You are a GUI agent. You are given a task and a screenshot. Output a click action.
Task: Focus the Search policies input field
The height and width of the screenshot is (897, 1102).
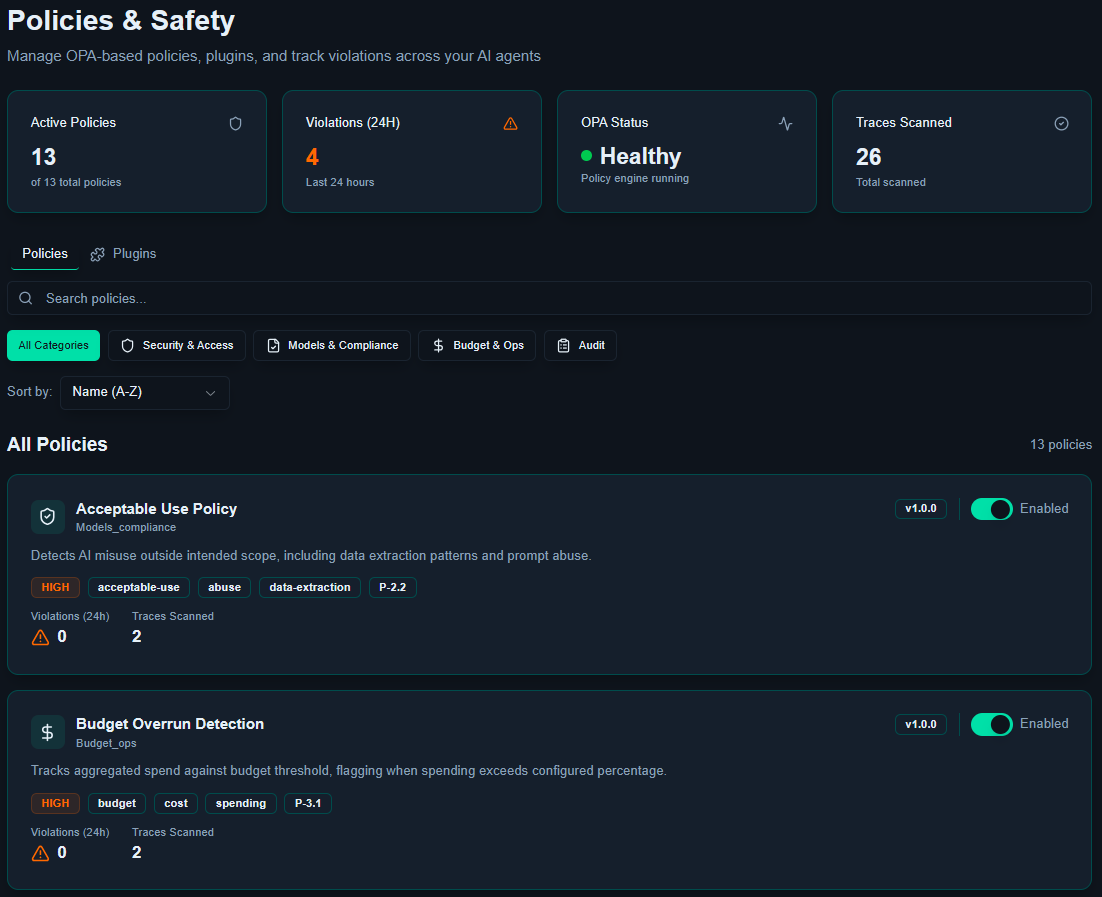pos(560,298)
